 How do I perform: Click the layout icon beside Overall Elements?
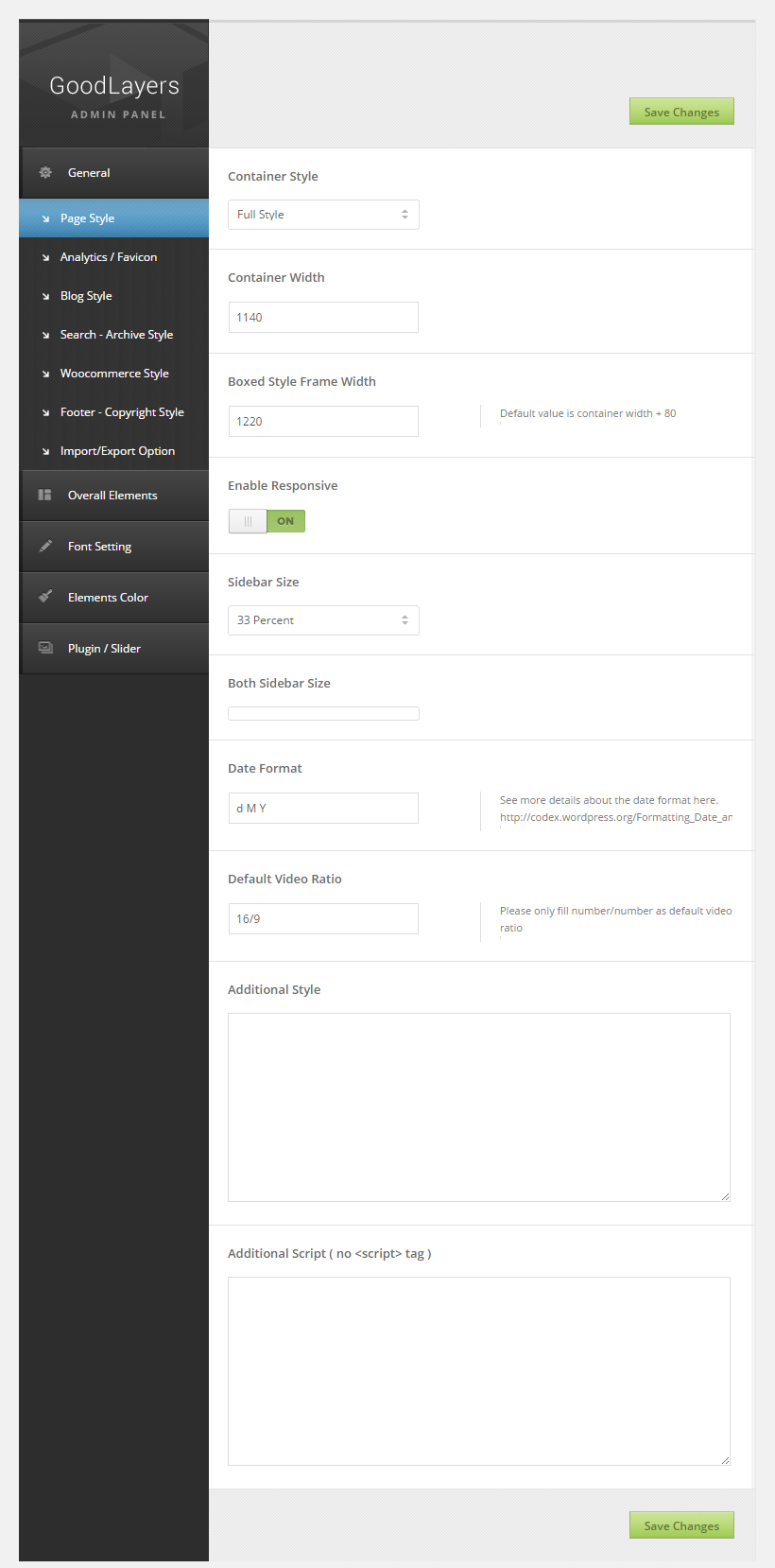45,496
